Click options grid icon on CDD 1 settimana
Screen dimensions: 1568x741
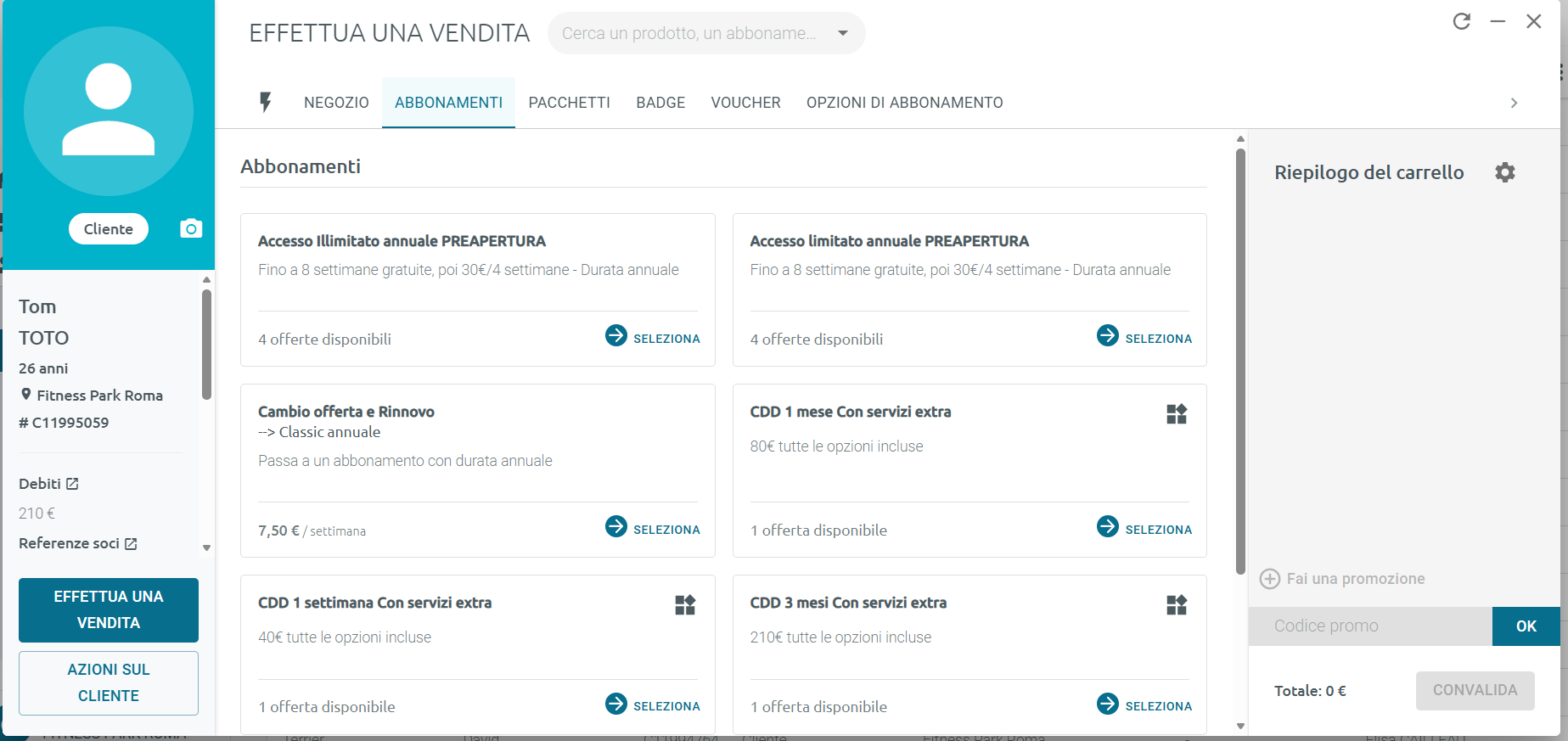coord(685,605)
